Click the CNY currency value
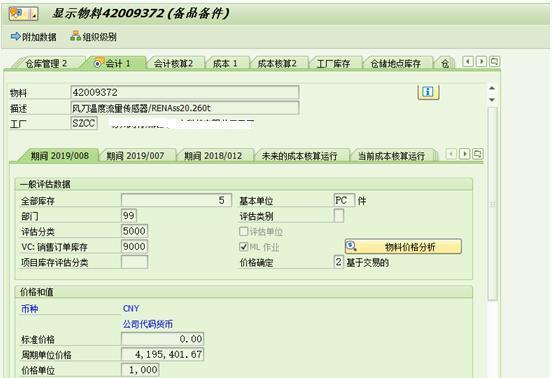Screen dimensions: 552x378 click(x=131, y=309)
